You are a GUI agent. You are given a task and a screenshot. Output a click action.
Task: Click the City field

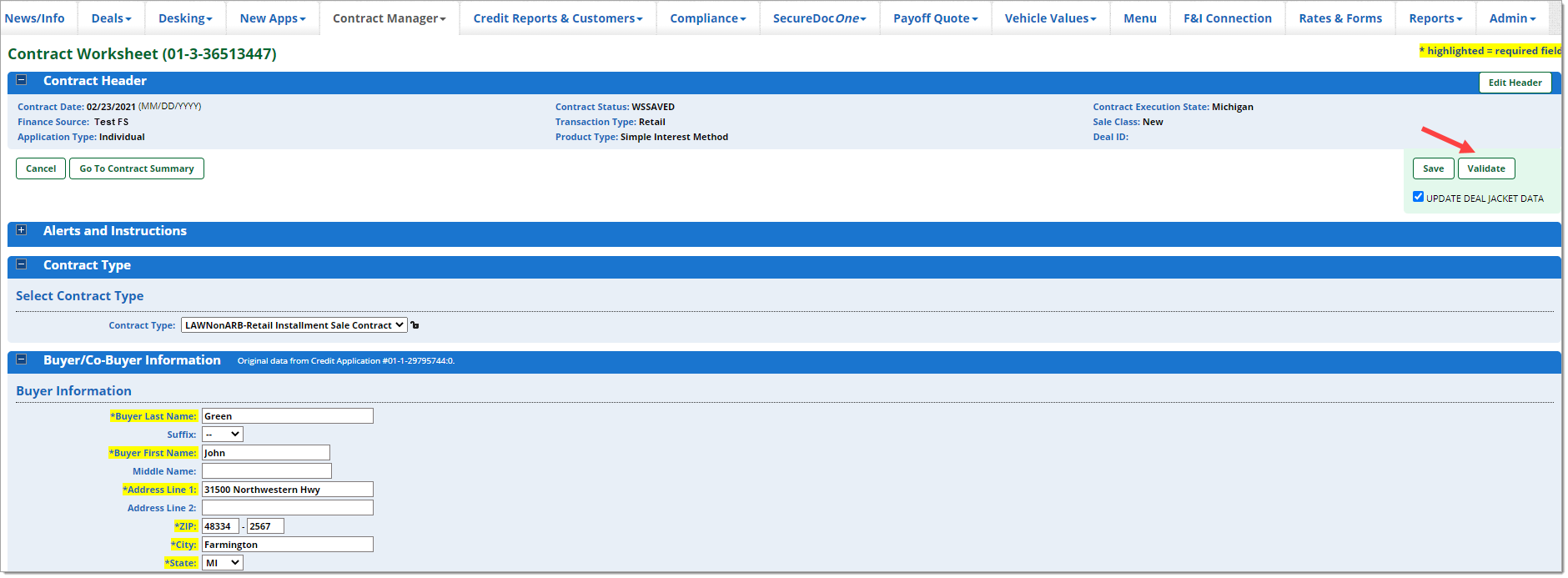coord(288,545)
